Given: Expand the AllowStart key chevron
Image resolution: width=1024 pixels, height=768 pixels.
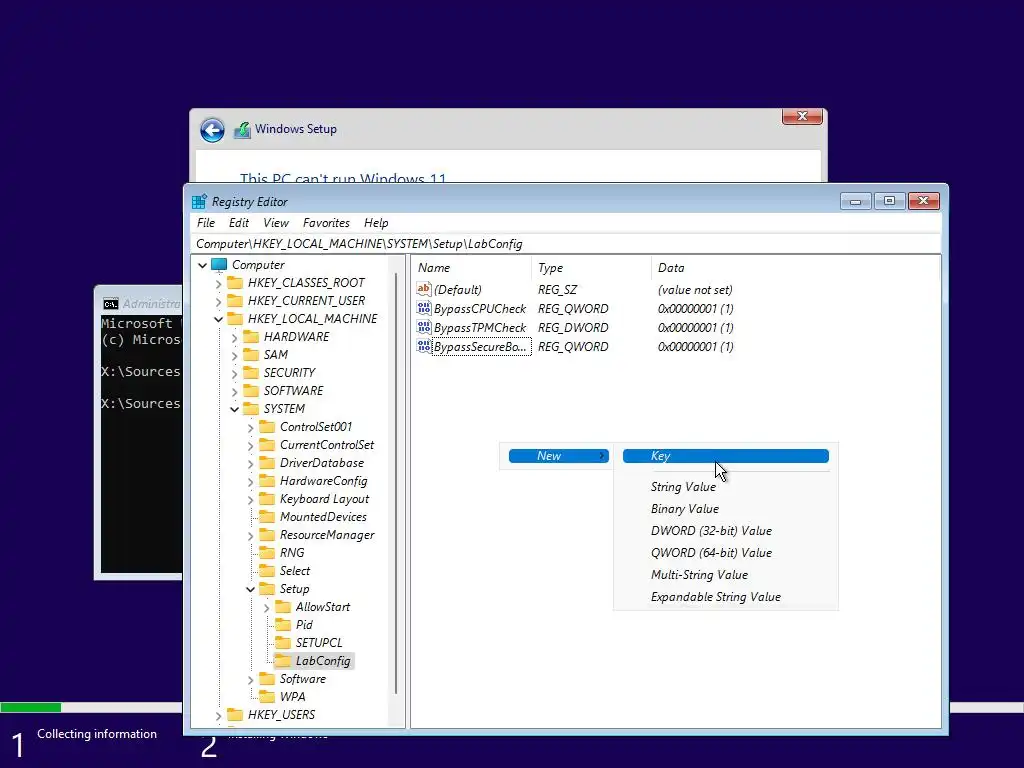Looking at the screenshot, I should [266, 607].
